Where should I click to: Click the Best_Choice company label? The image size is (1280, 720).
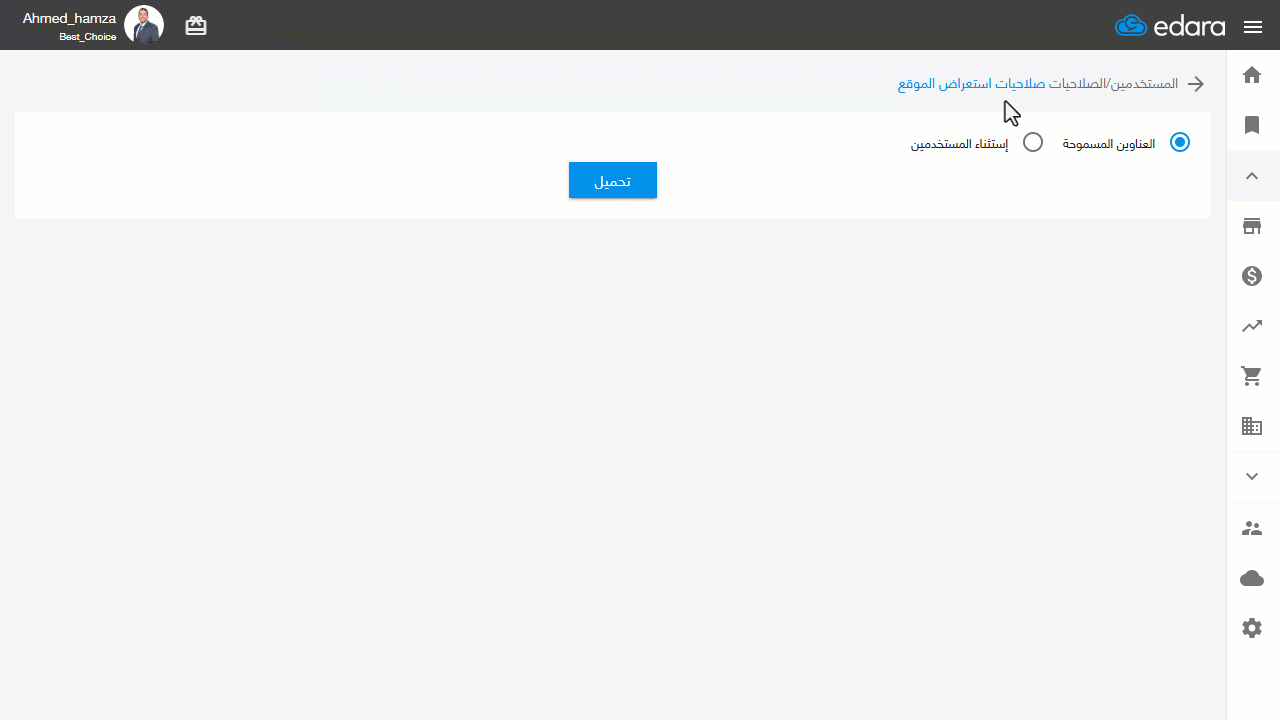click(x=88, y=37)
